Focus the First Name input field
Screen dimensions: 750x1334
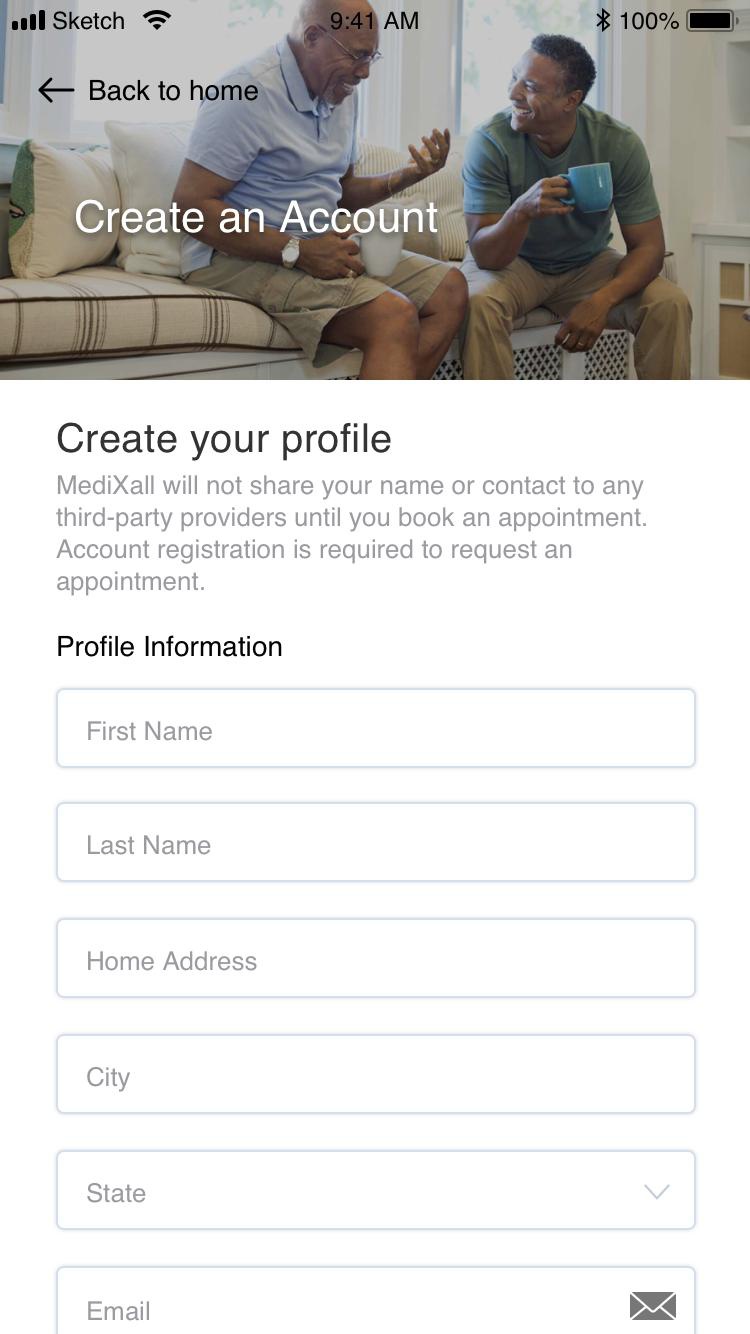[376, 728]
